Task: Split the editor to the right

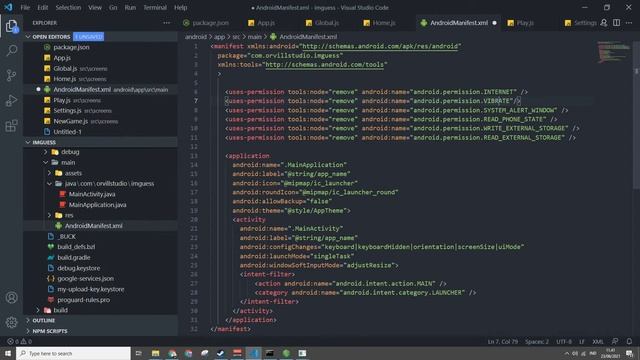Action: (616, 23)
